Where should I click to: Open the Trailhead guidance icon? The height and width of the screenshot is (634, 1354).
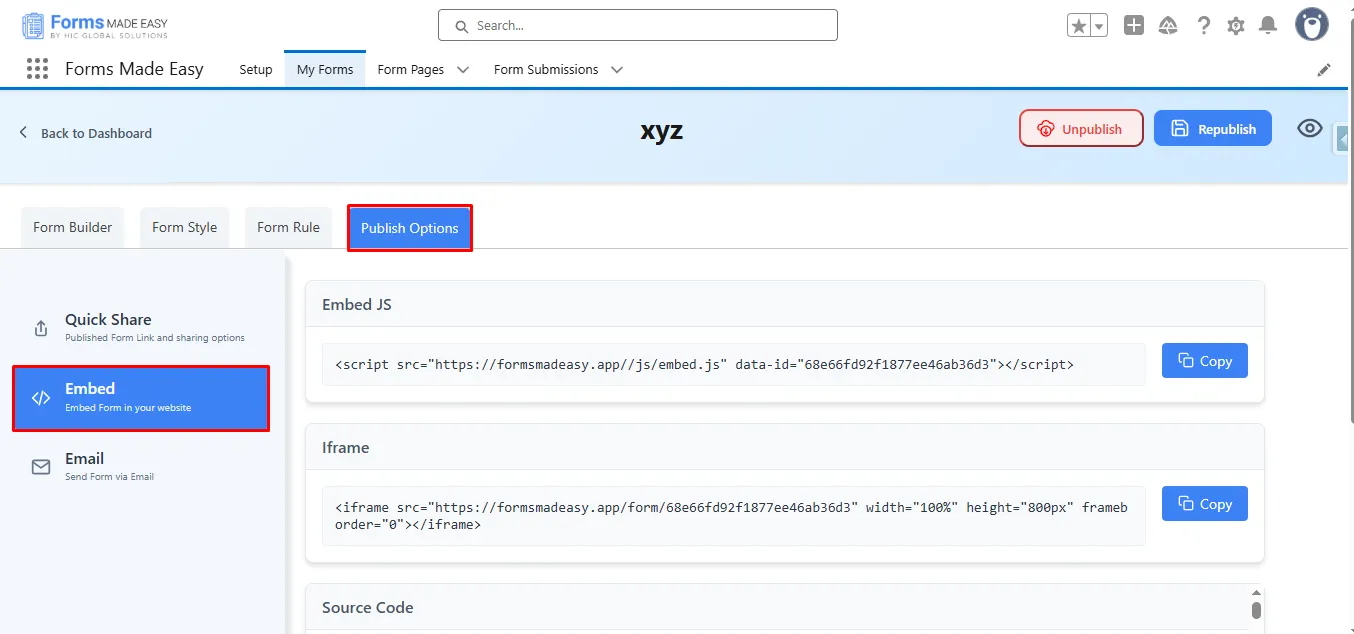point(1167,26)
